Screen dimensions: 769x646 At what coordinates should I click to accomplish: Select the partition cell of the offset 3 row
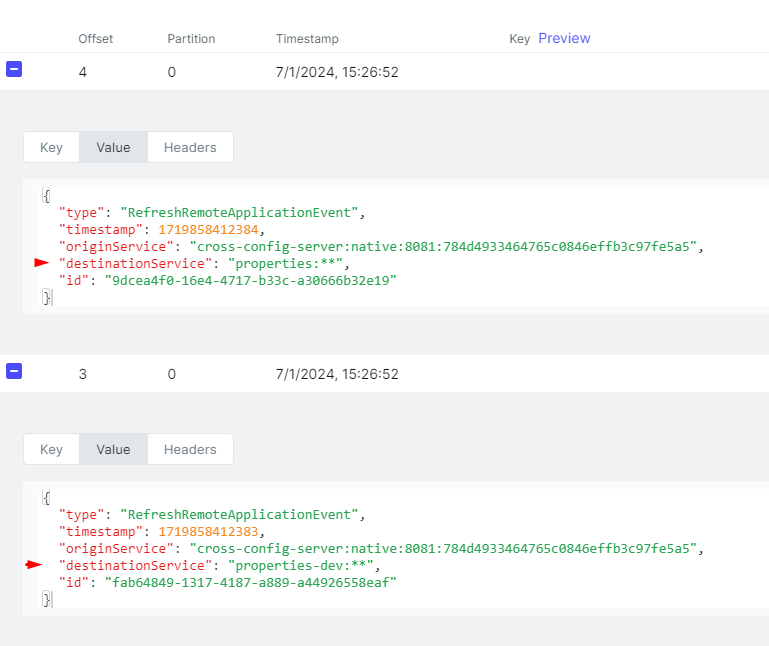(172, 374)
